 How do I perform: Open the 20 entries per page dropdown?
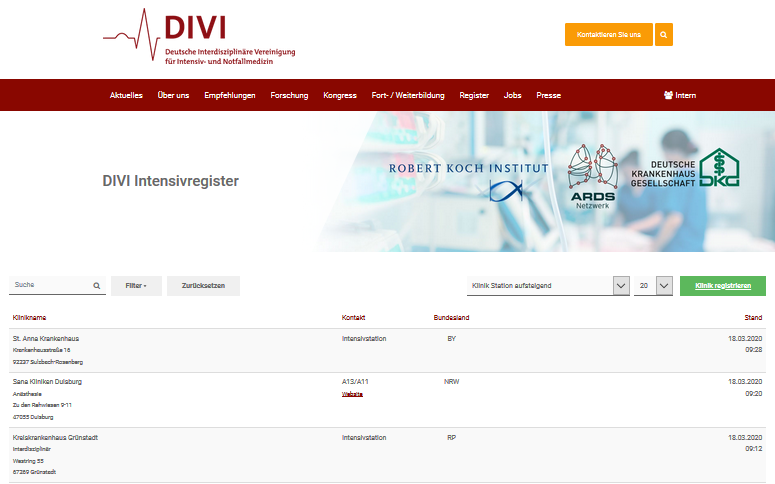click(653, 286)
